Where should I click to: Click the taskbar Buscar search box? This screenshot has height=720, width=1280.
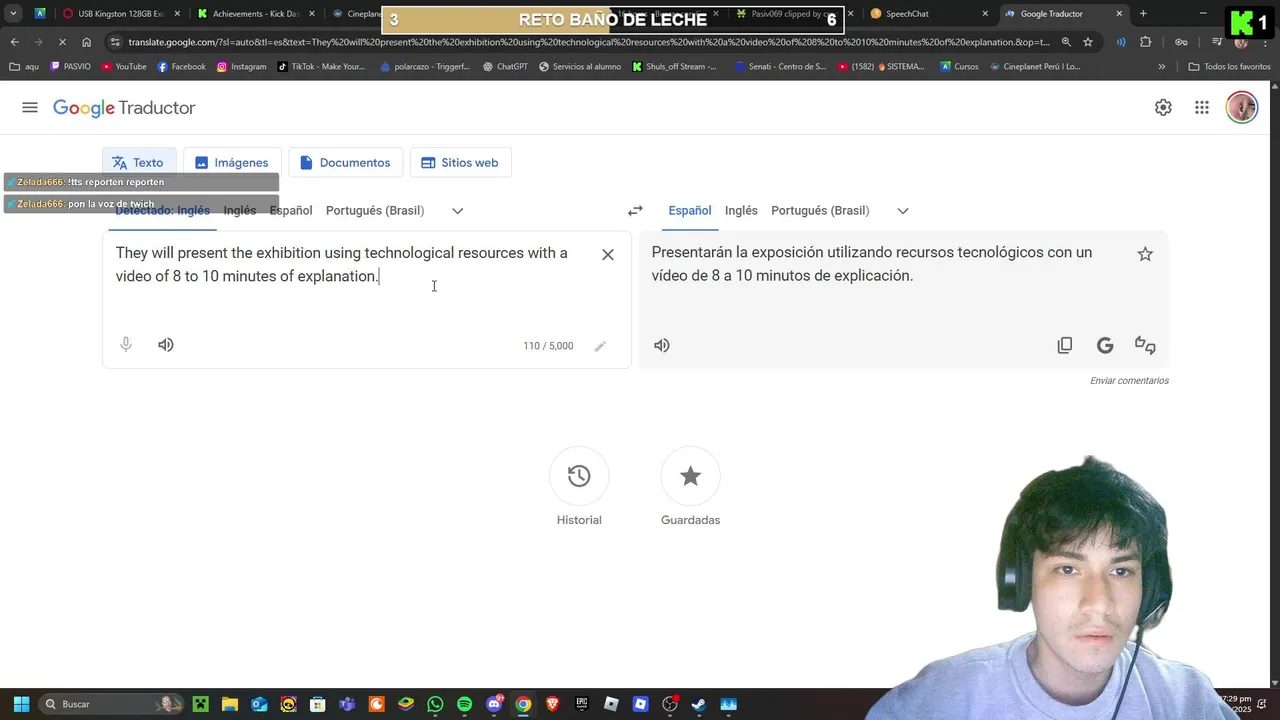click(112, 704)
